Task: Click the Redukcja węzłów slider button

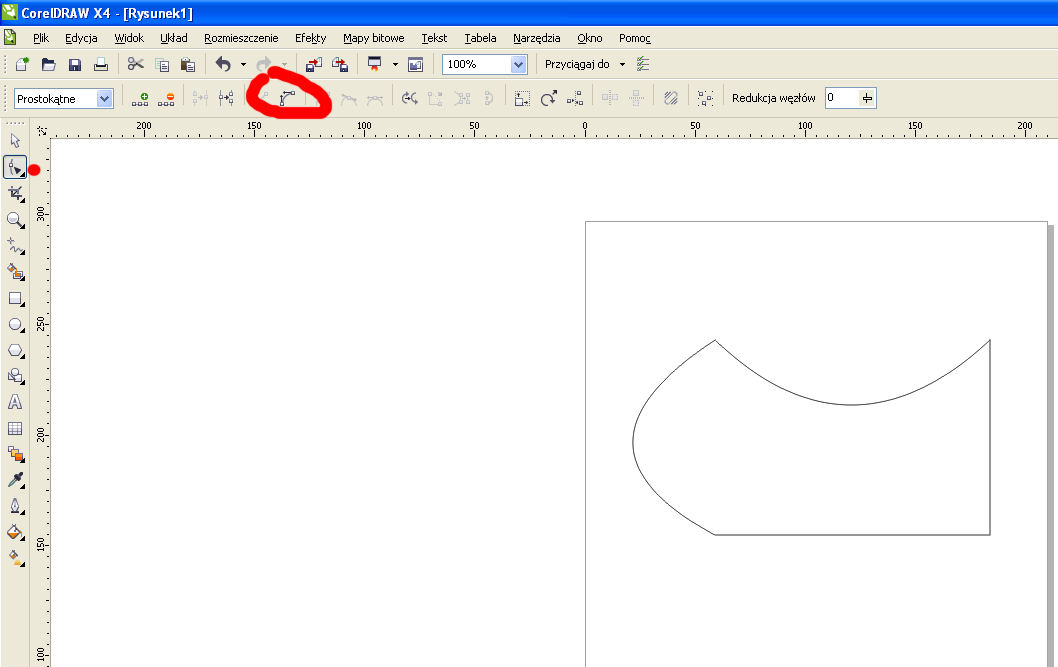Action: point(866,98)
